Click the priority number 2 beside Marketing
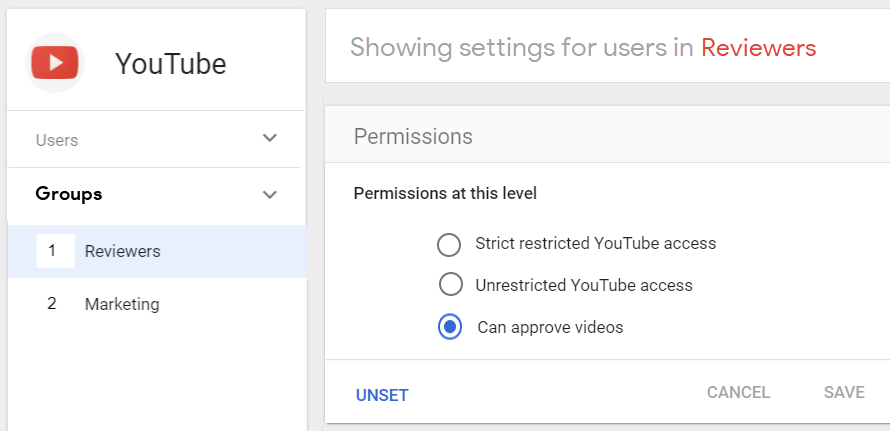This screenshot has height=431, width=890. point(52,304)
